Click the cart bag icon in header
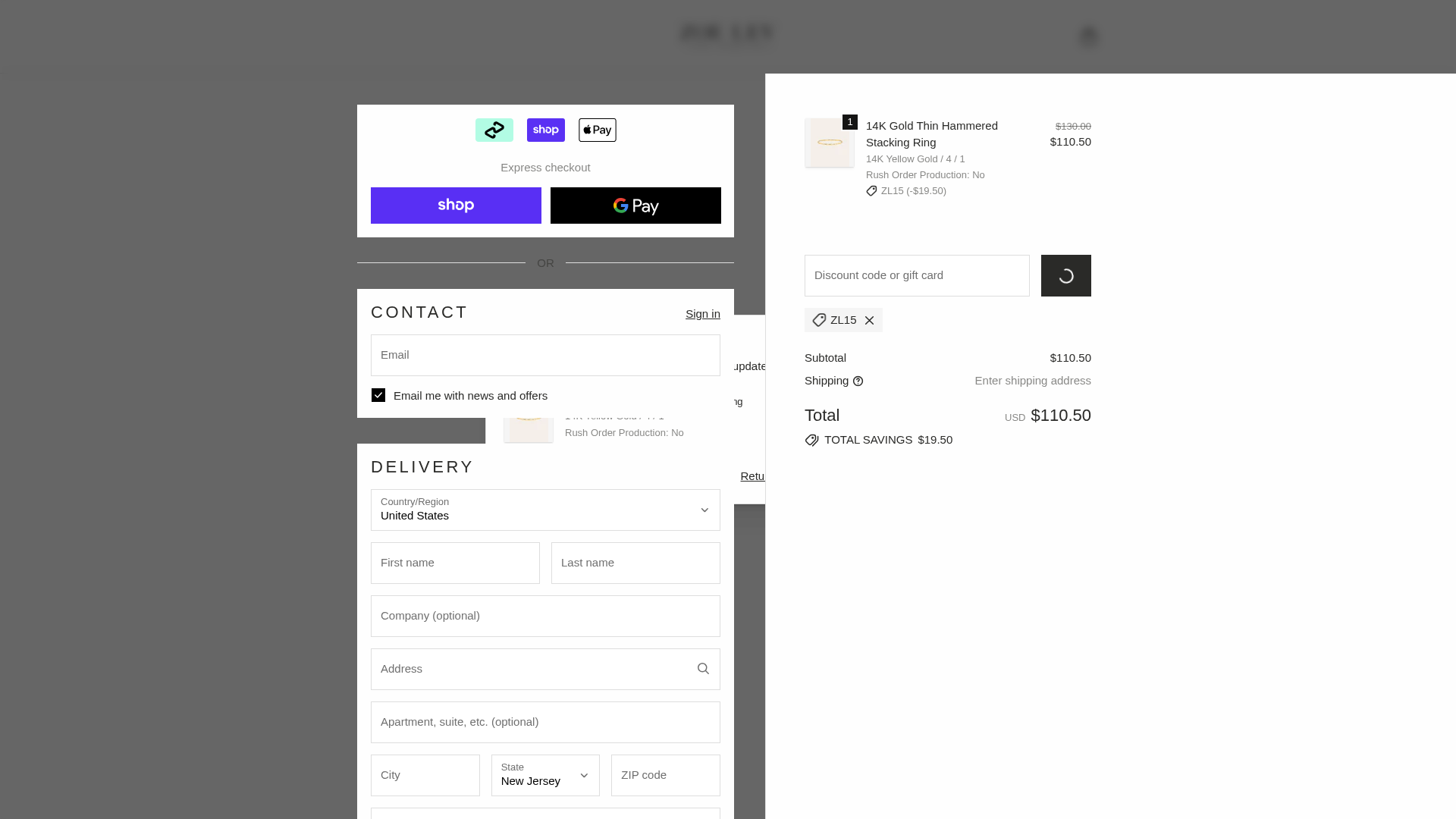This screenshot has width=1456, height=819. (1087, 36)
